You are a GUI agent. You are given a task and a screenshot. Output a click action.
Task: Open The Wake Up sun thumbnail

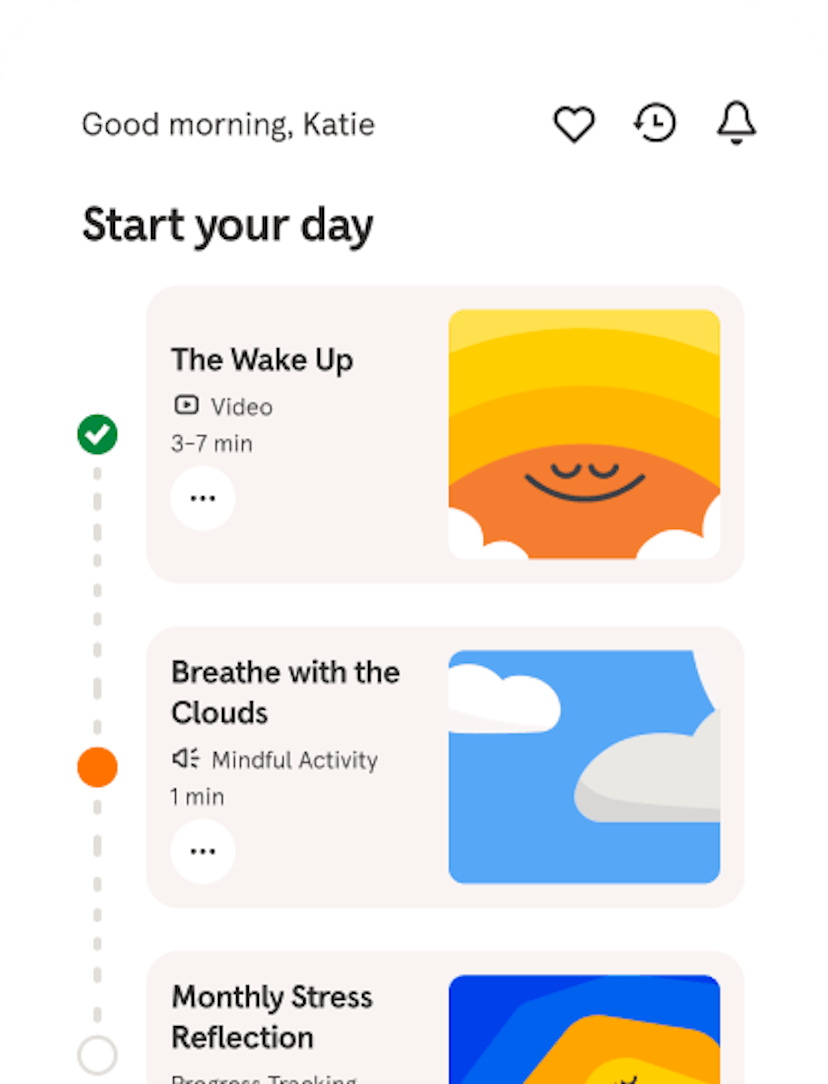584,434
